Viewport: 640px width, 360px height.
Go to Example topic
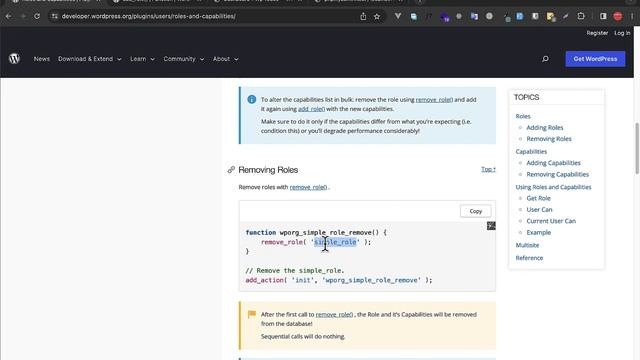[538, 233]
